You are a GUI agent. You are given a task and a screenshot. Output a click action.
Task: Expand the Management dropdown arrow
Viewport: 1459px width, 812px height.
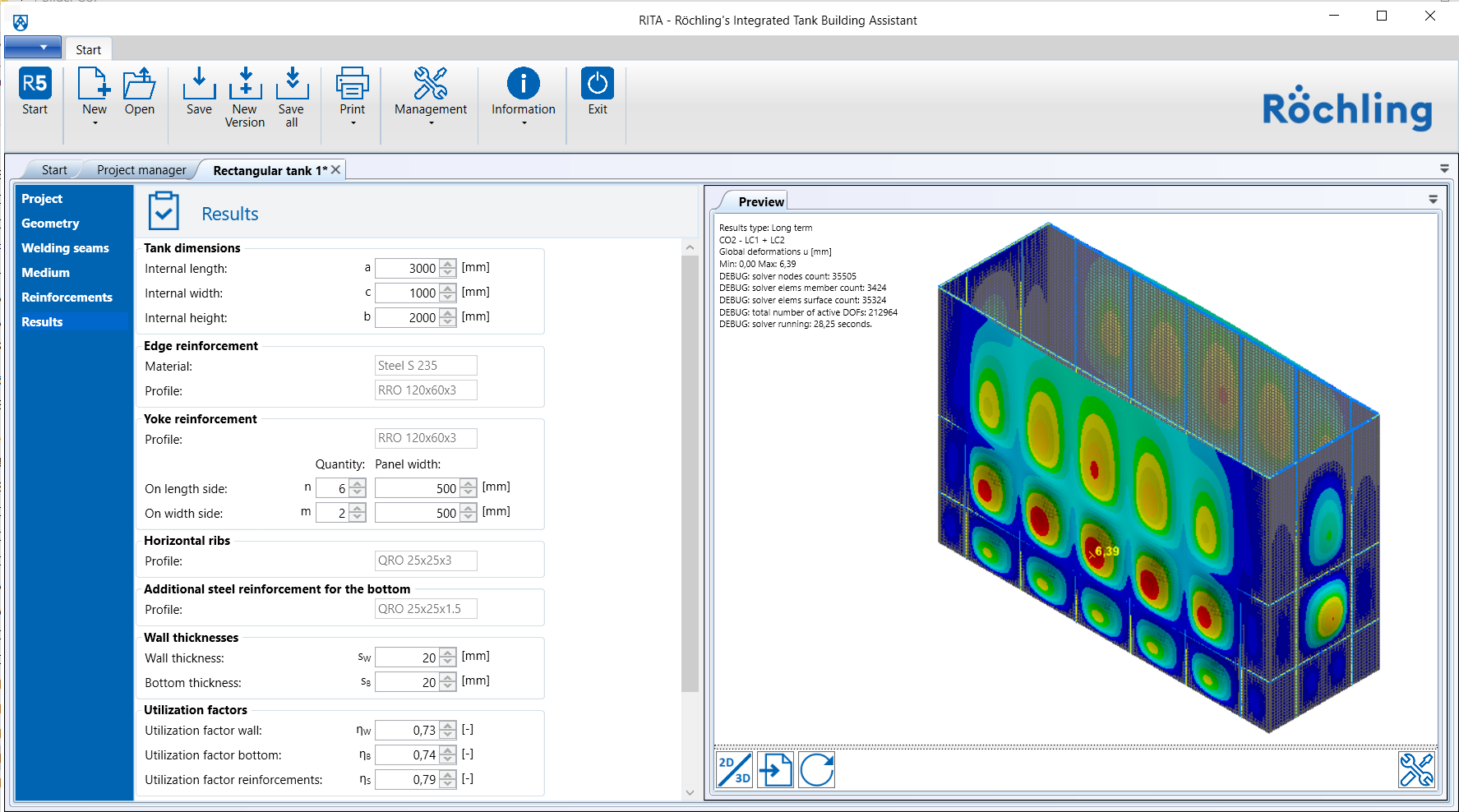pyautogui.click(x=431, y=123)
